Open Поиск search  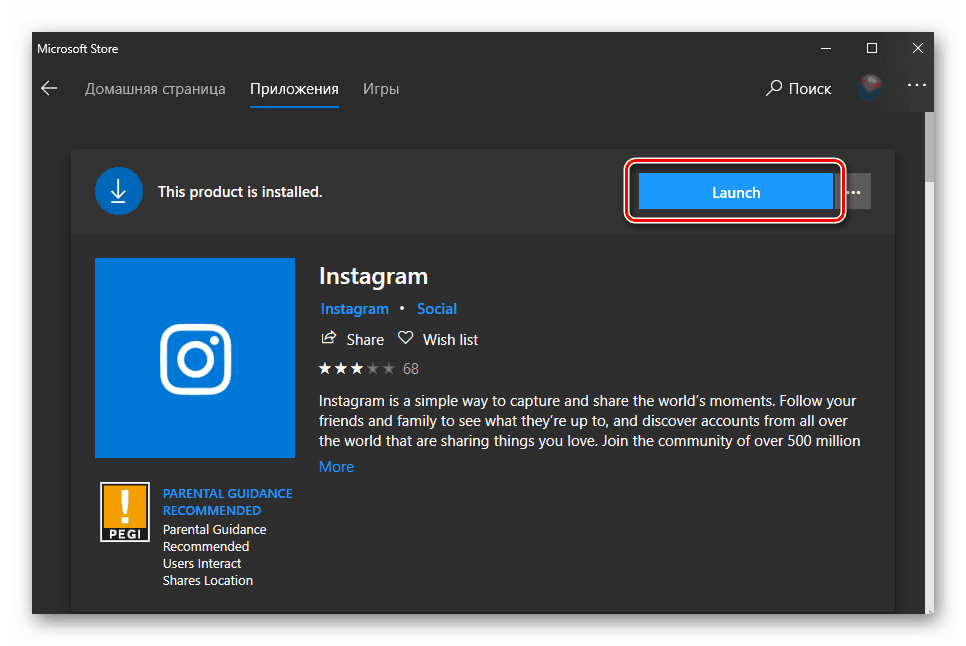tap(798, 89)
